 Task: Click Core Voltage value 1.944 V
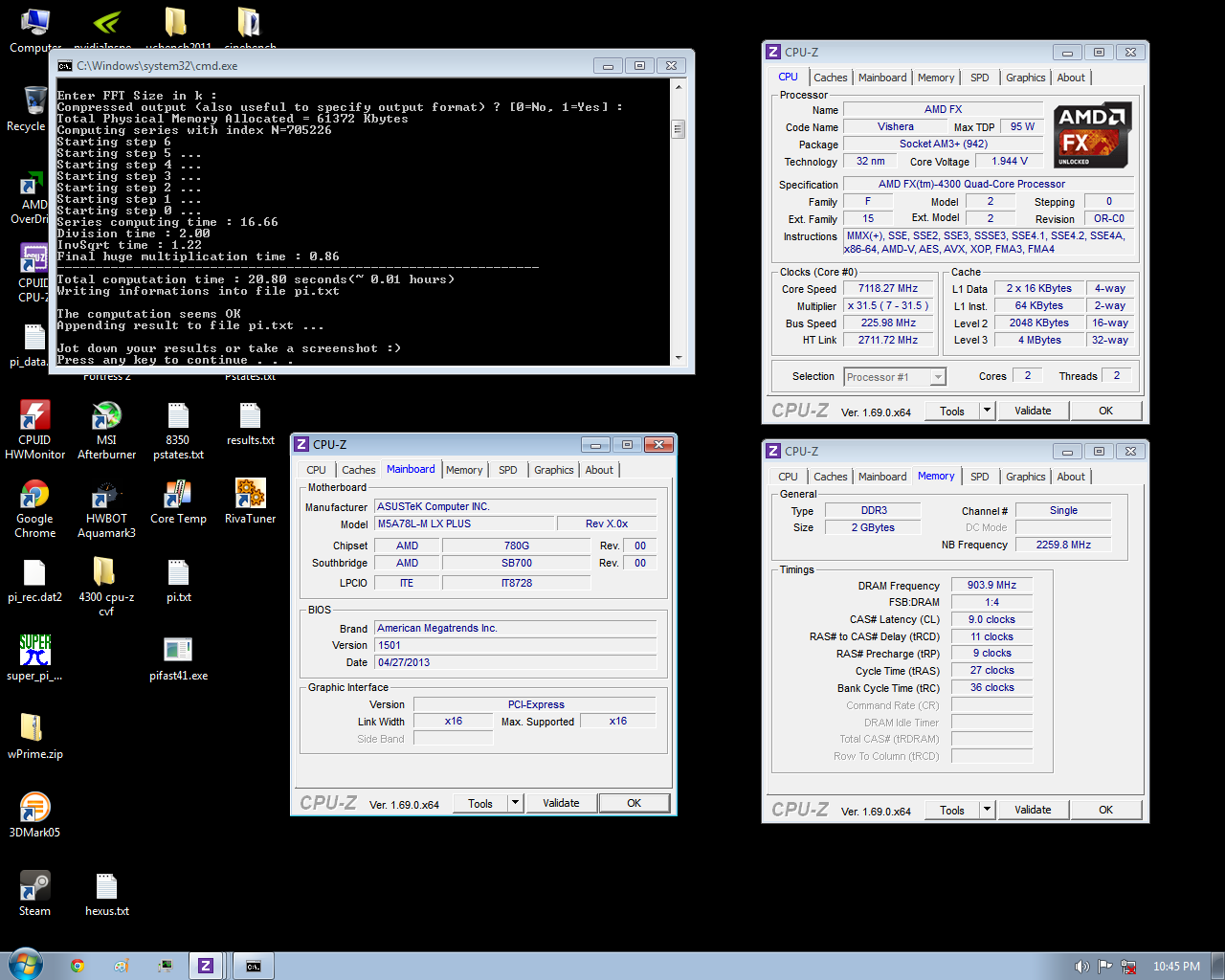click(1010, 161)
